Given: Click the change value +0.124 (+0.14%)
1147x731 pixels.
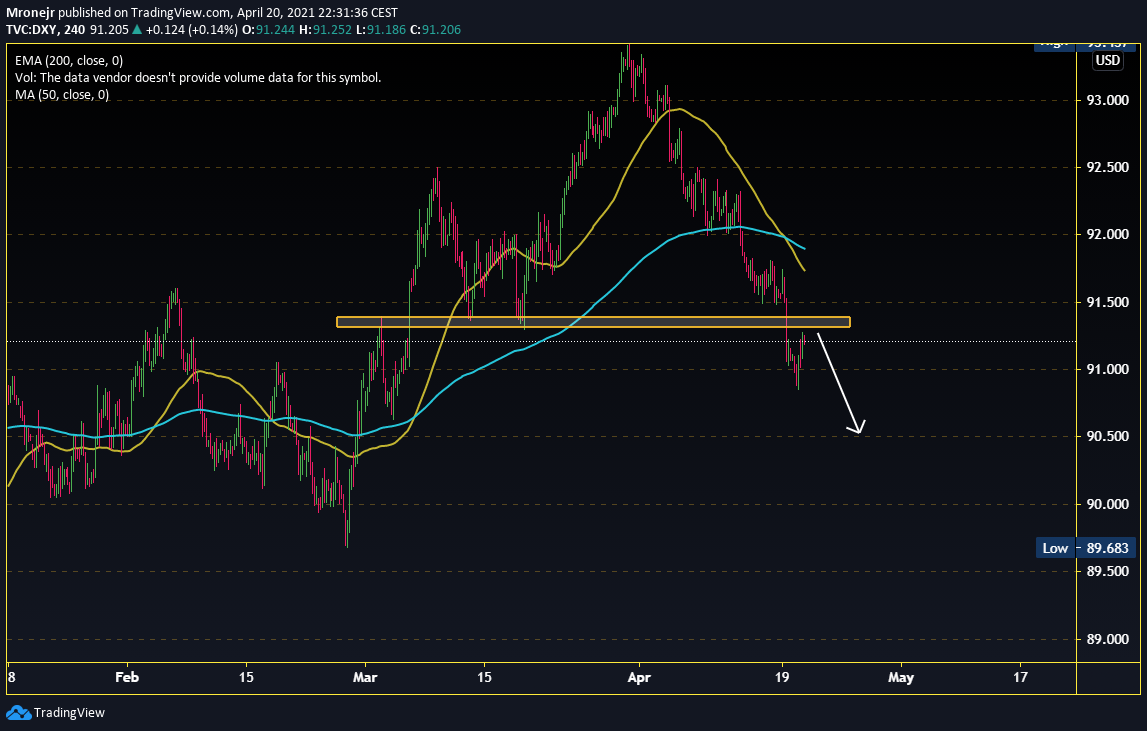Looking at the screenshot, I should (192, 30).
